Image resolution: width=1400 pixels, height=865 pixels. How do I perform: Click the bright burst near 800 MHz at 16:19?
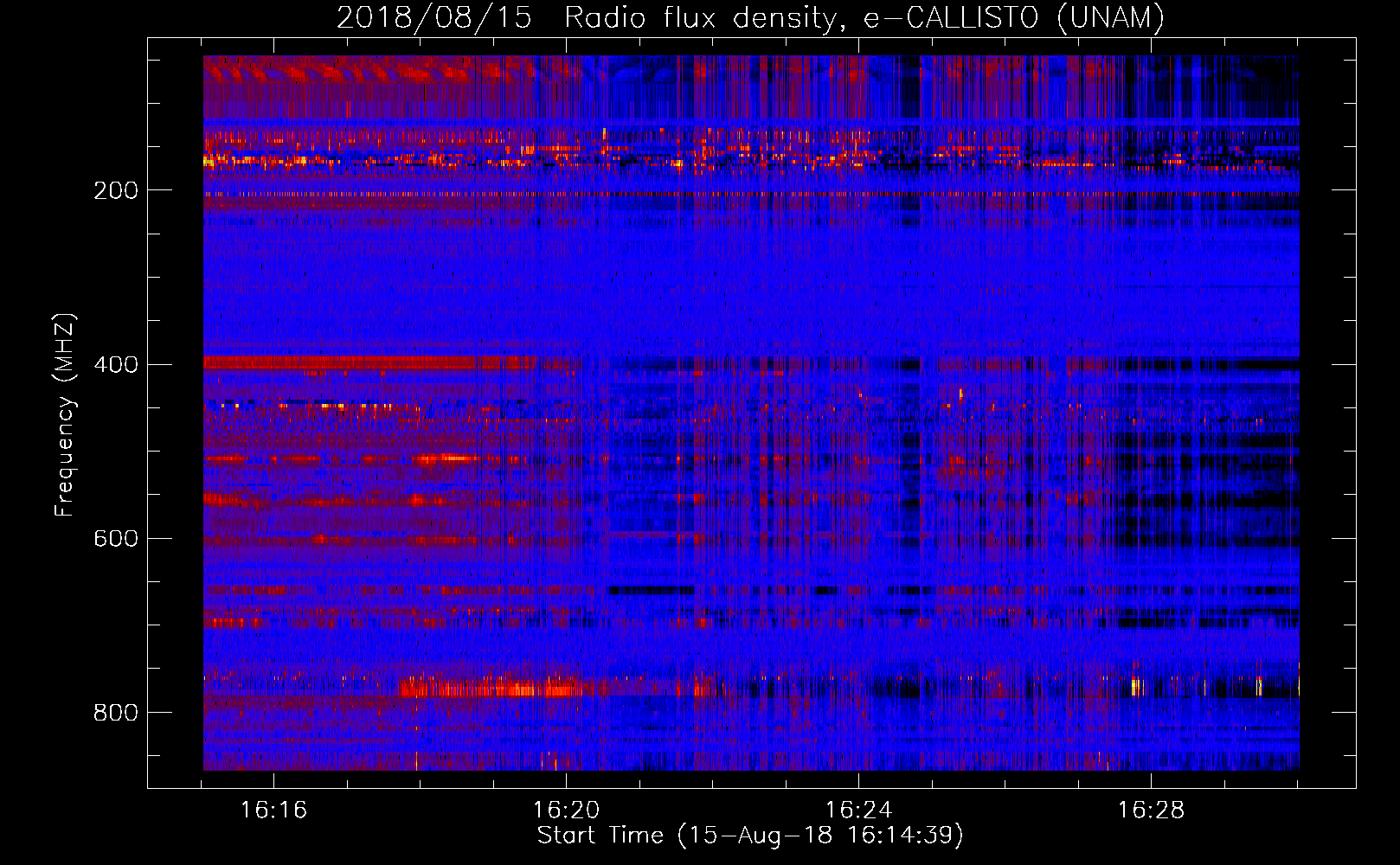click(x=489, y=689)
